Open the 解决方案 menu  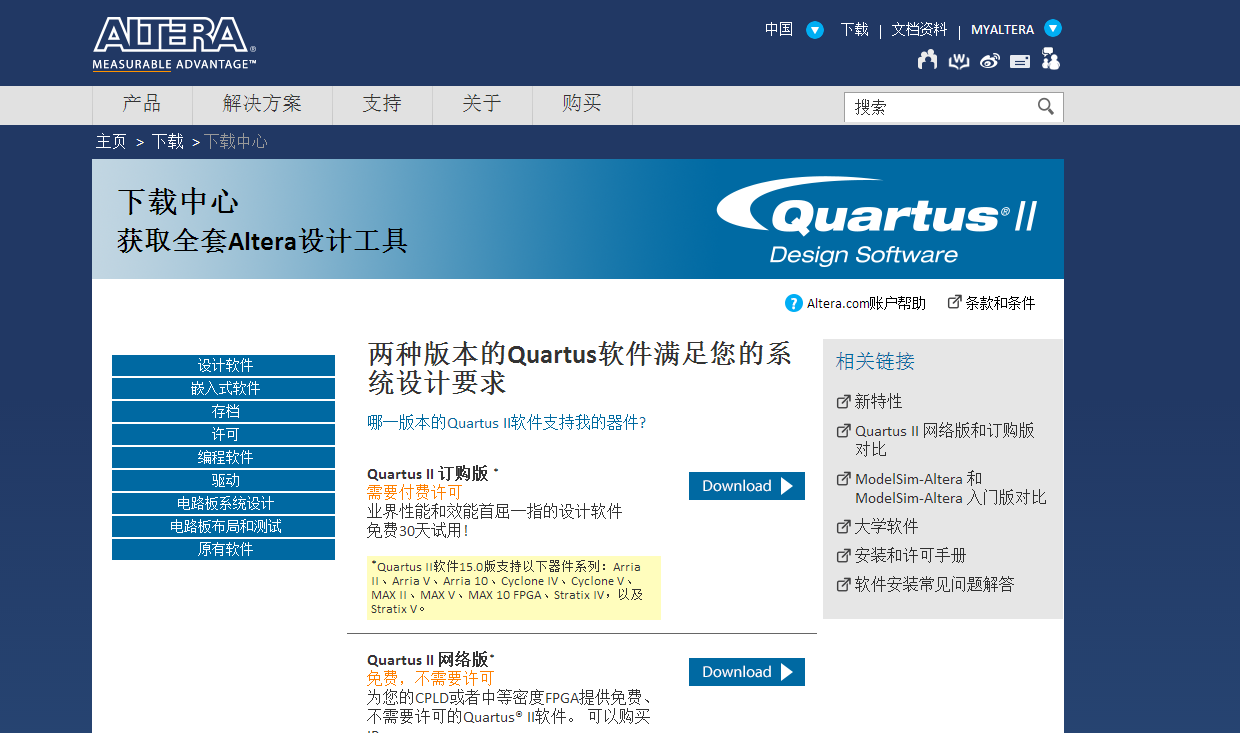pos(262,104)
